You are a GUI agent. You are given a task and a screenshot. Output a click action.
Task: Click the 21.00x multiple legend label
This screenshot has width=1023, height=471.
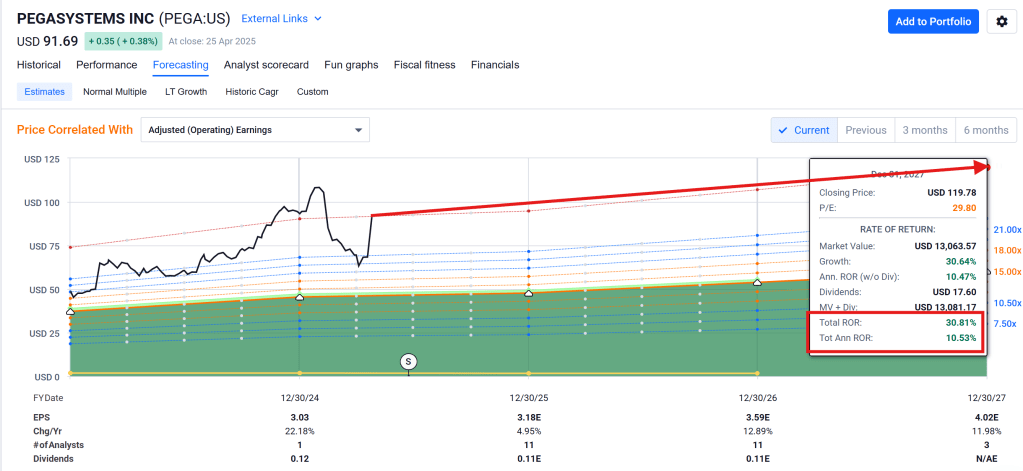1005,229
